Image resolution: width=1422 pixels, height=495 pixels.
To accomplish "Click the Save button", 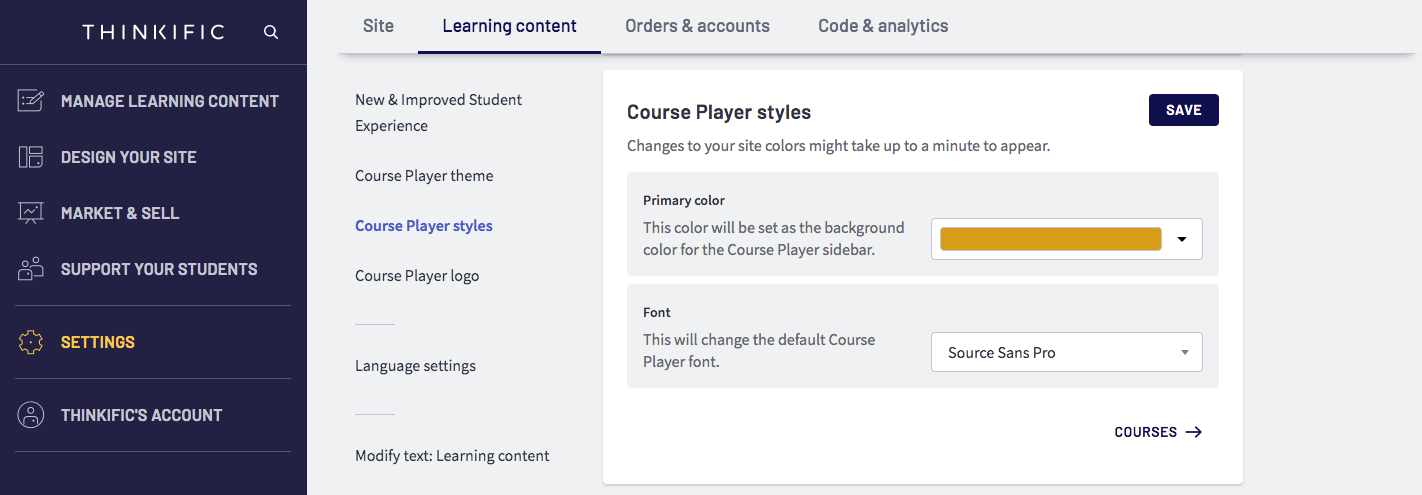I will point(1184,110).
